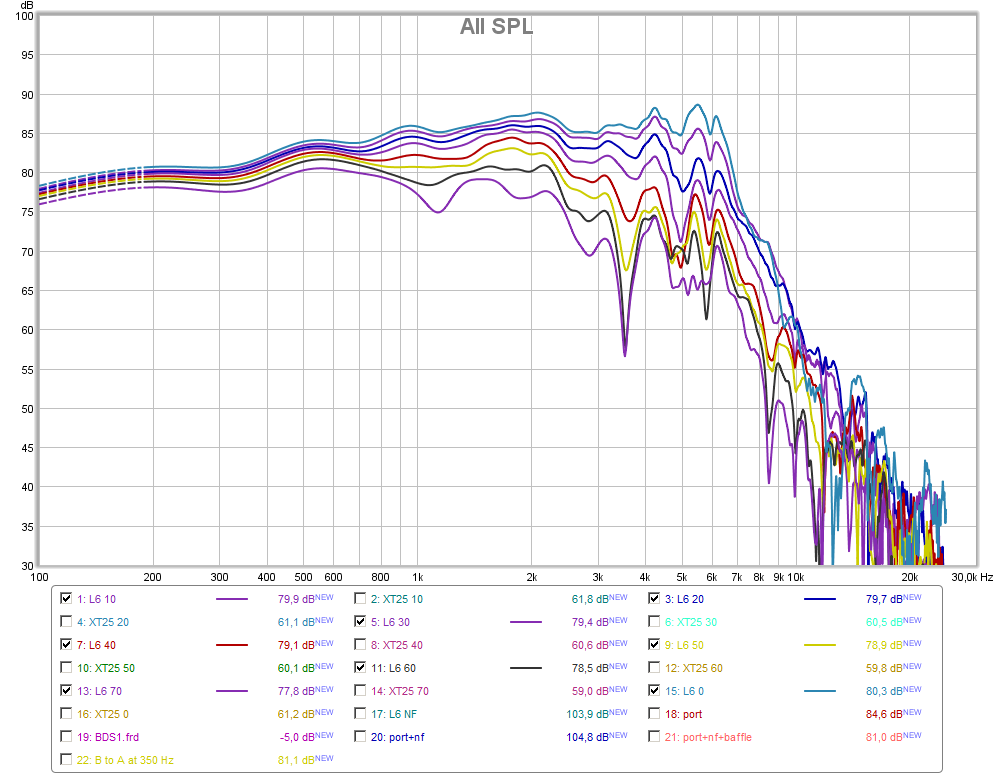The height and width of the screenshot is (774, 995).
Task: Tick the 8: XT25 40 checkbox
Action: click(360, 645)
